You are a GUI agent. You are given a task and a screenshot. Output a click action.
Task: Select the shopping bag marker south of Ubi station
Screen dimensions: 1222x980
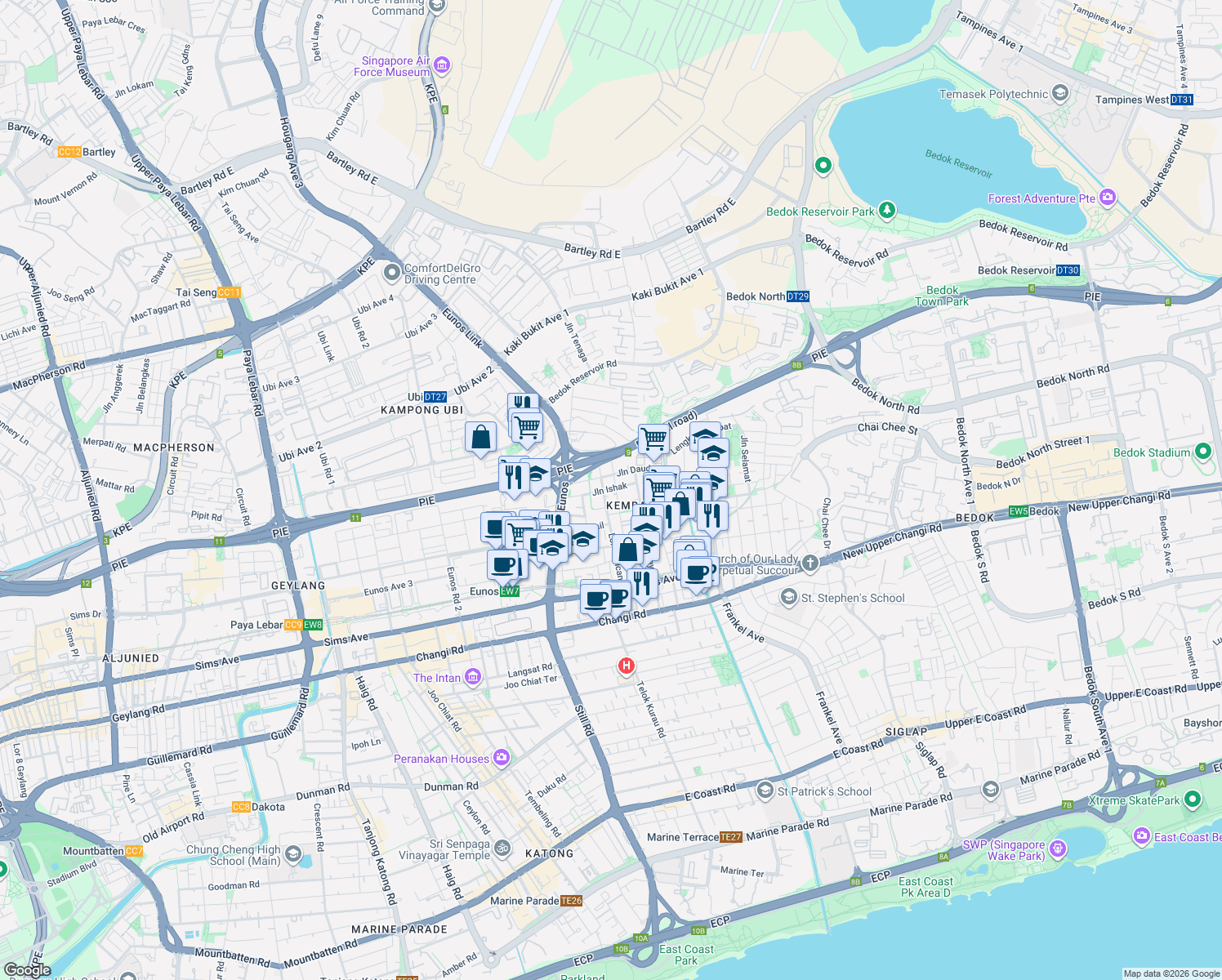(x=481, y=437)
